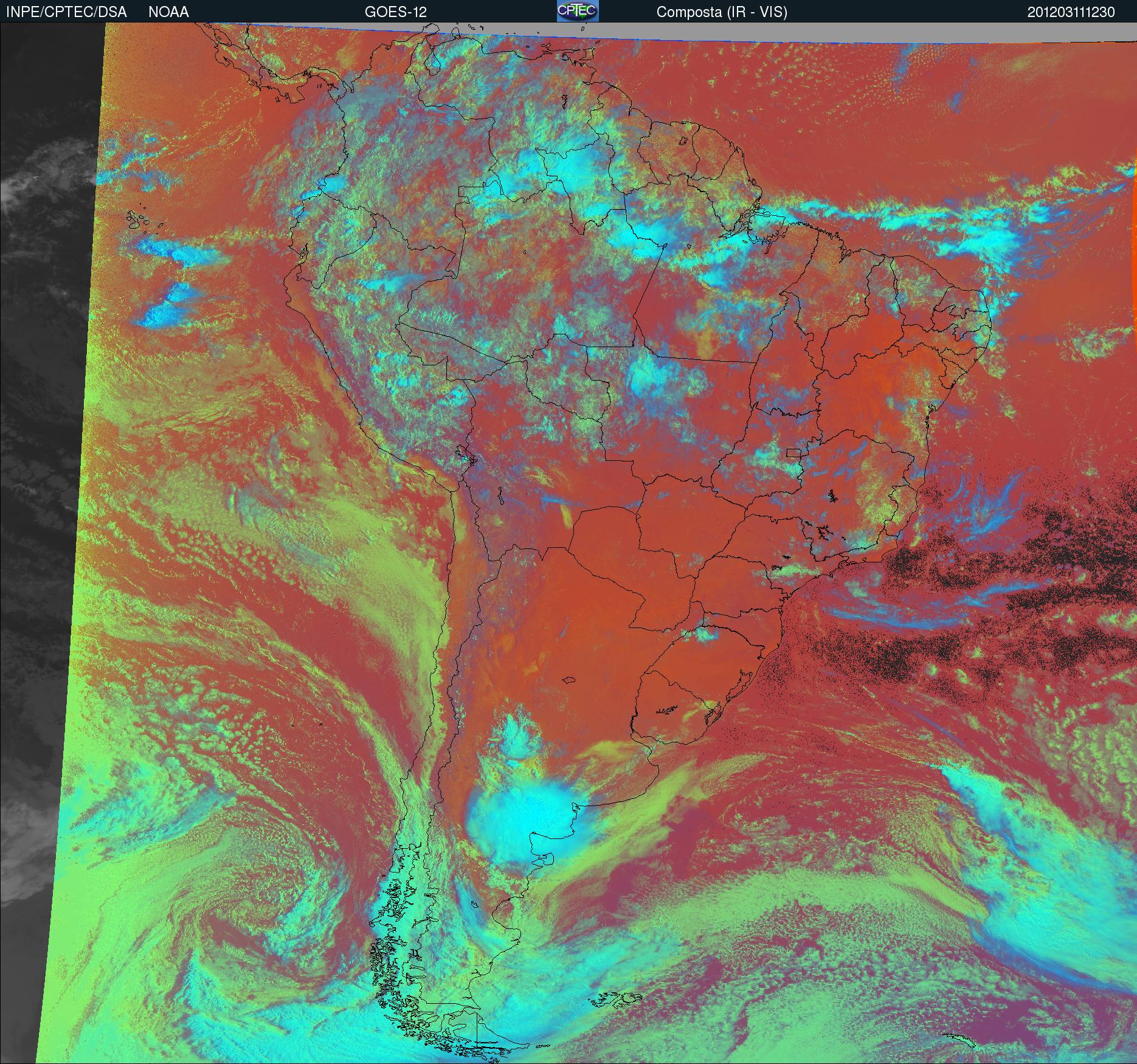Select the INPE/CPTEC/DSA header label
Screen dimensions: 1137x1064
click(x=66, y=12)
